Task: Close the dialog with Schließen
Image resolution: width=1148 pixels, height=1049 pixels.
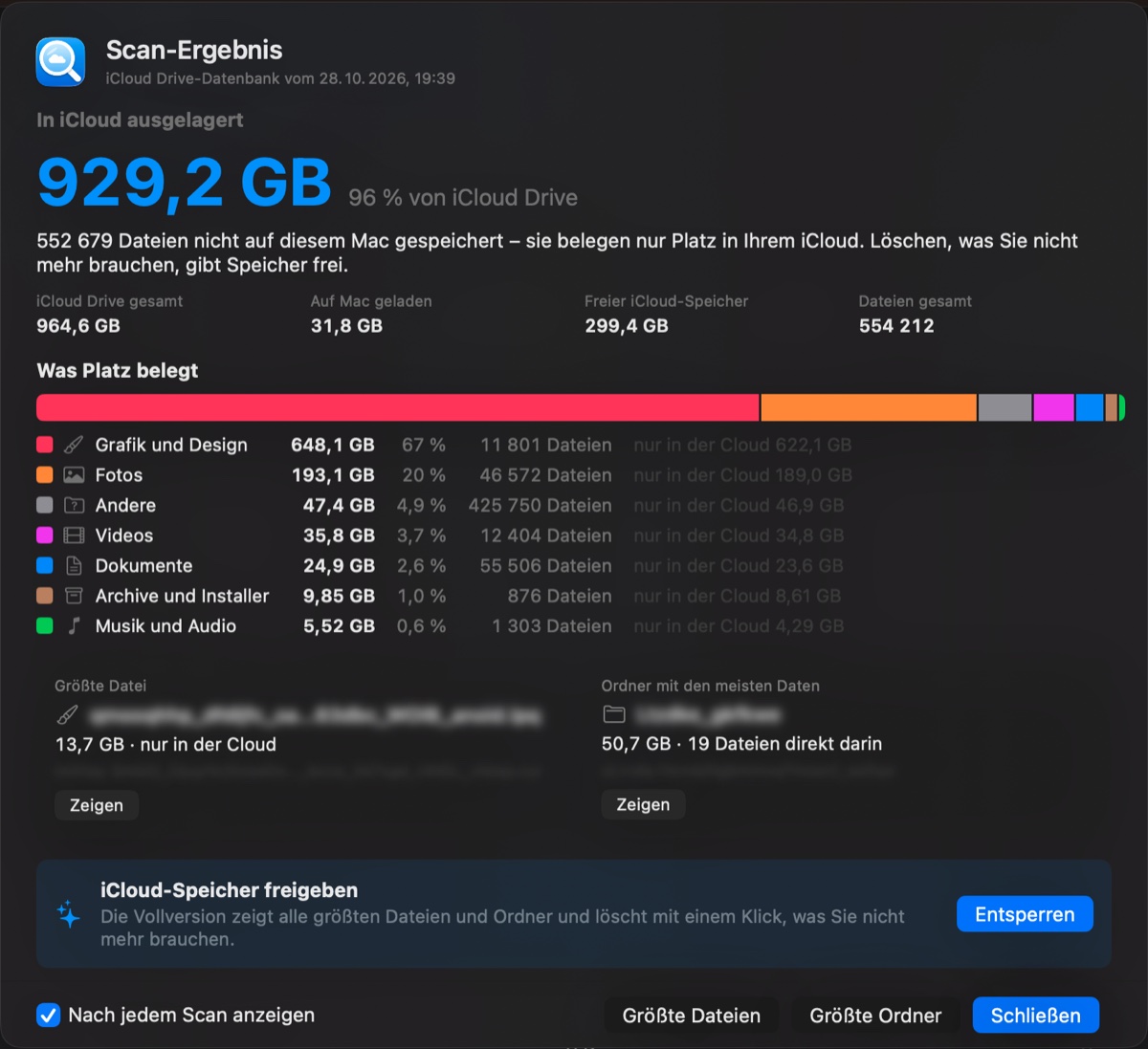Action: pos(1036,1016)
